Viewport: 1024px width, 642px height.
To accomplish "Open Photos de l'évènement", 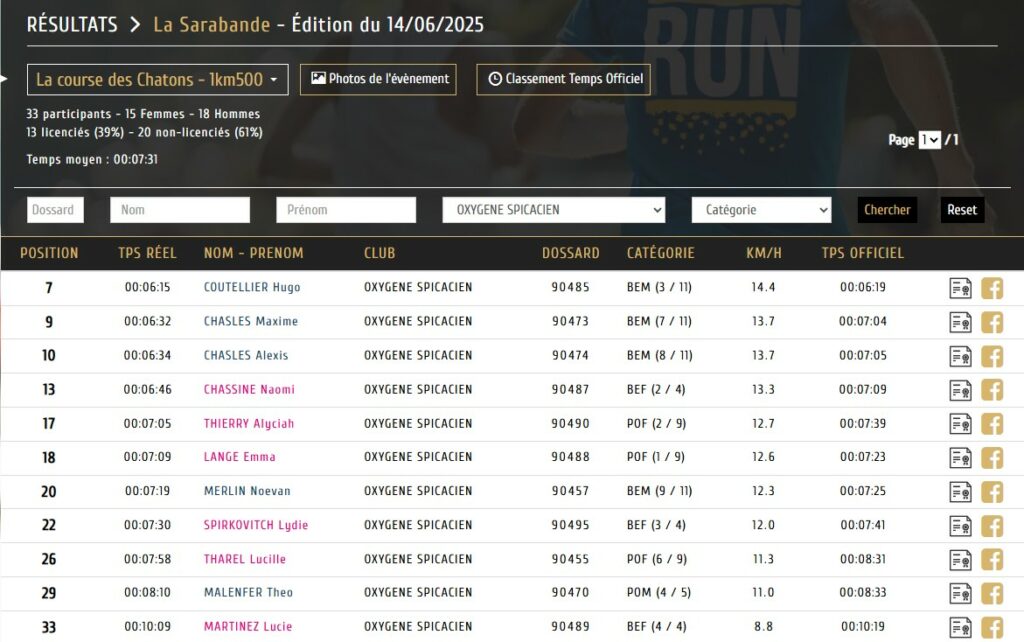I will click(378, 79).
